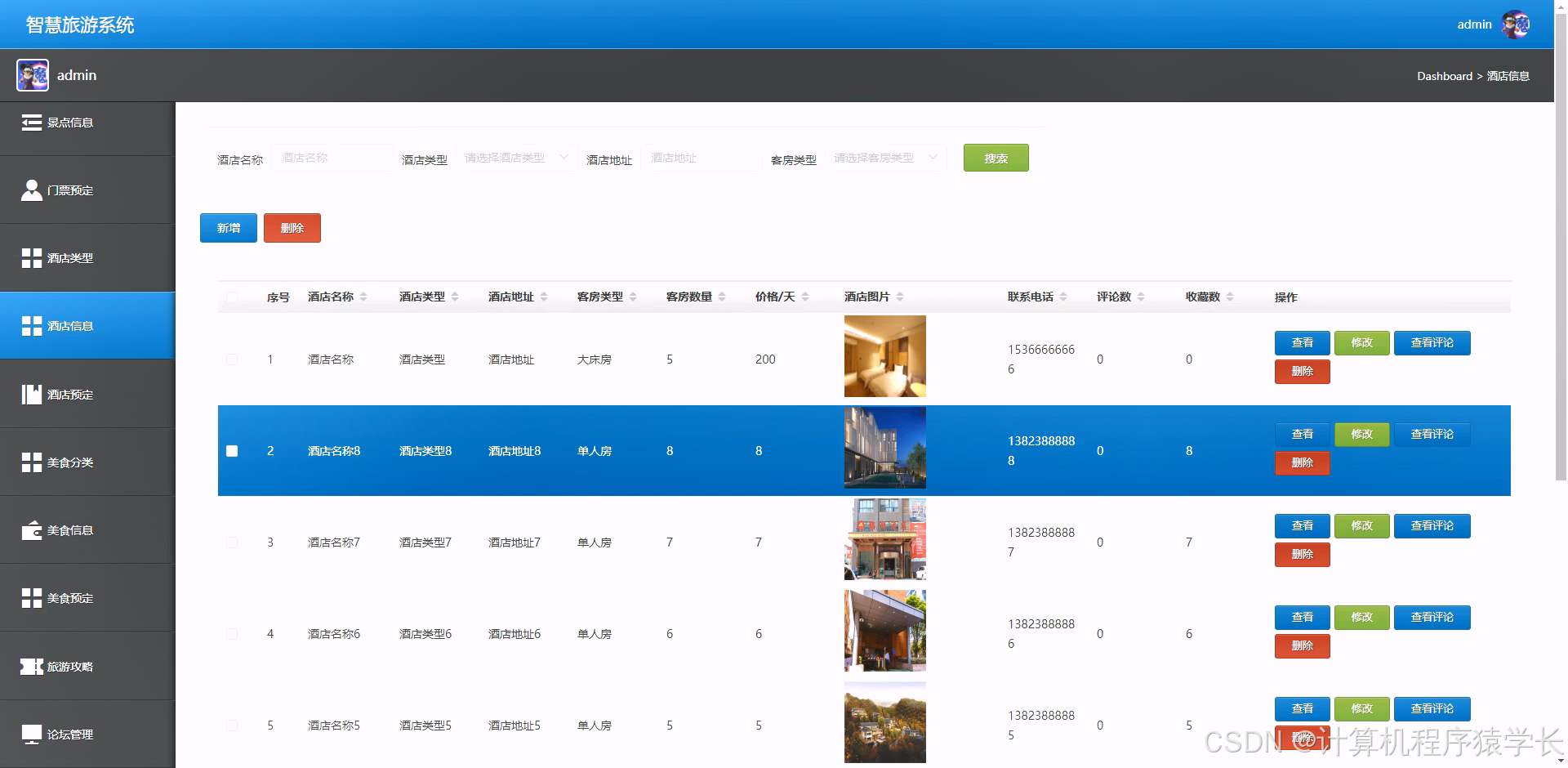
Task: Click the 酒店信息 grid icon
Action: pos(31,326)
